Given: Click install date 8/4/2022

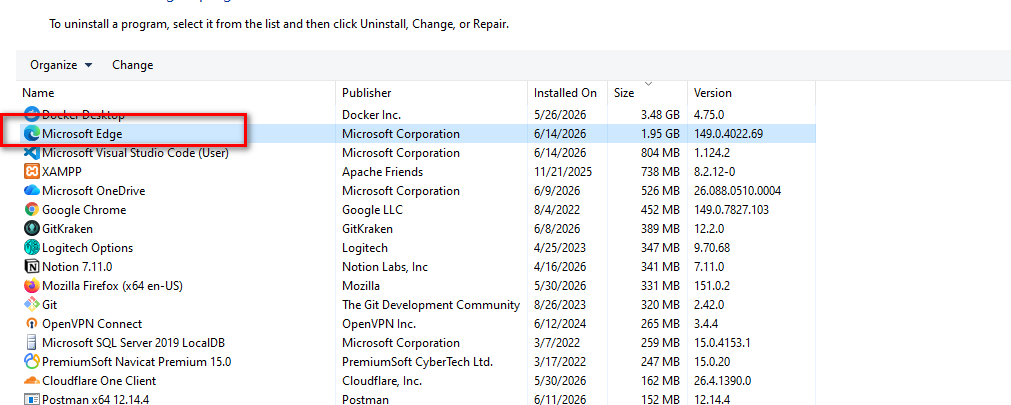Looking at the screenshot, I should coord(557,210).
